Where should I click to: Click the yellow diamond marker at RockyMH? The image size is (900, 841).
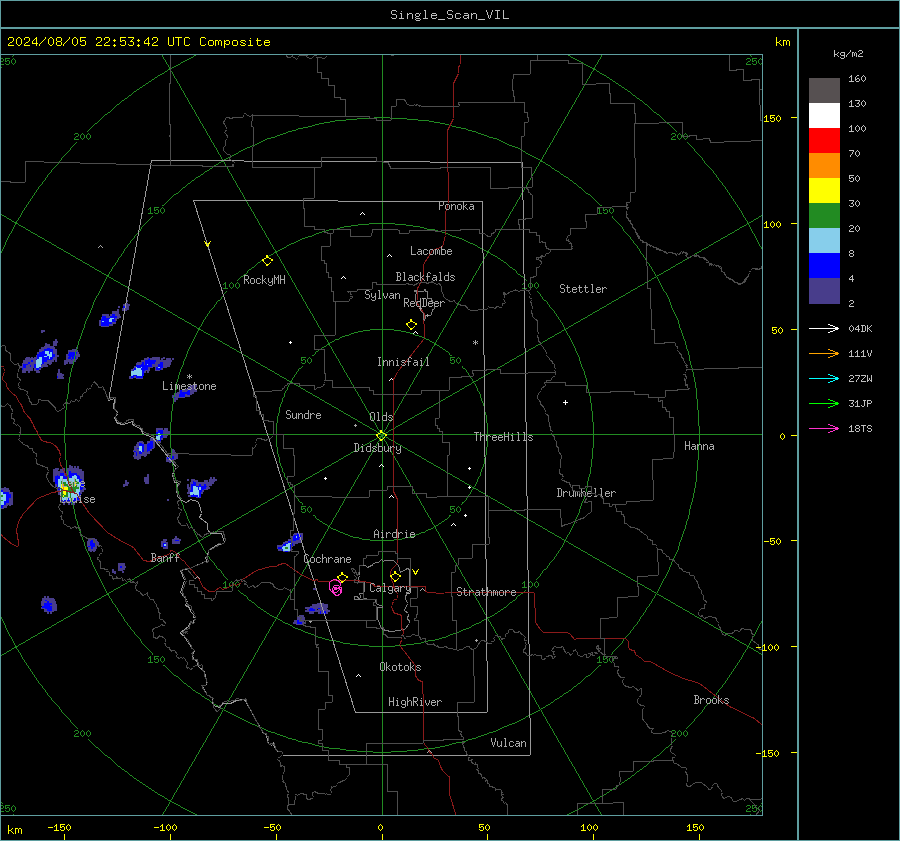tap(267, 261)
